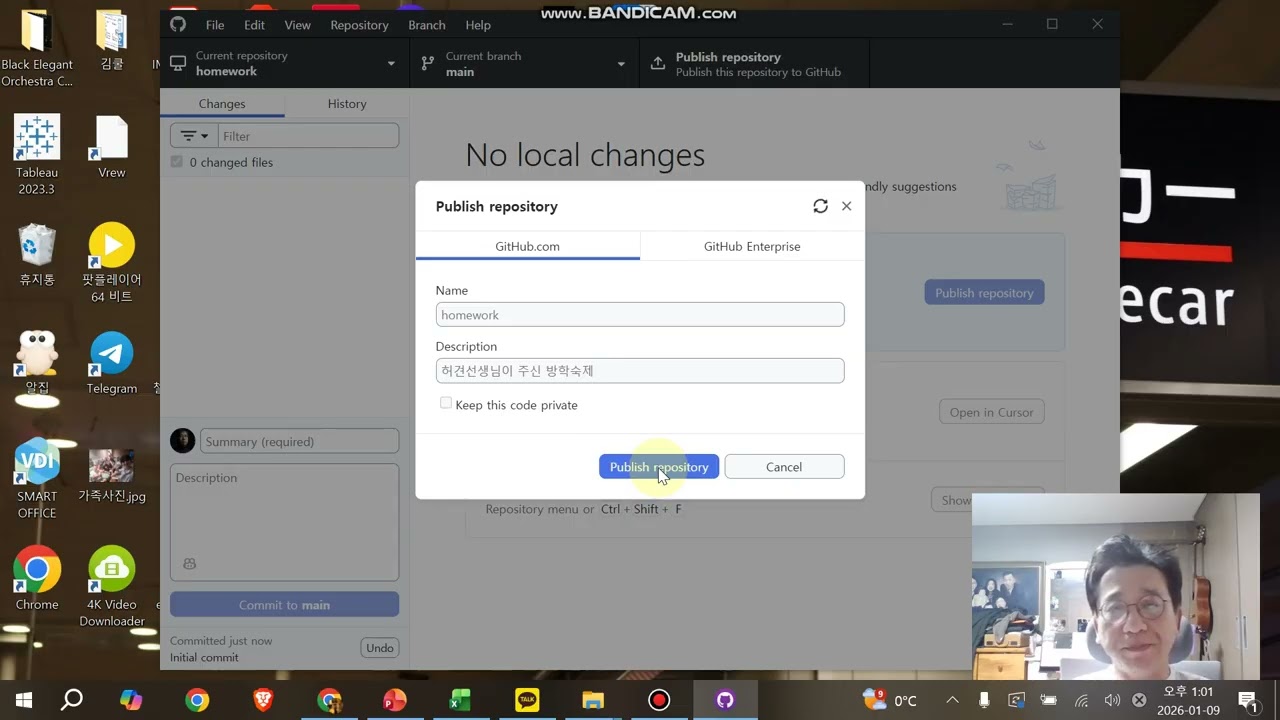The image size is (1280, 720).
Task: Open Excel from the taskbar
Action: (461, 700)
